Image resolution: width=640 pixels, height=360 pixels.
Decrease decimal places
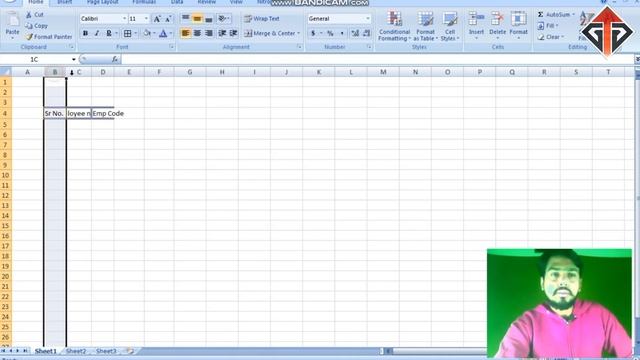[367, 33]
